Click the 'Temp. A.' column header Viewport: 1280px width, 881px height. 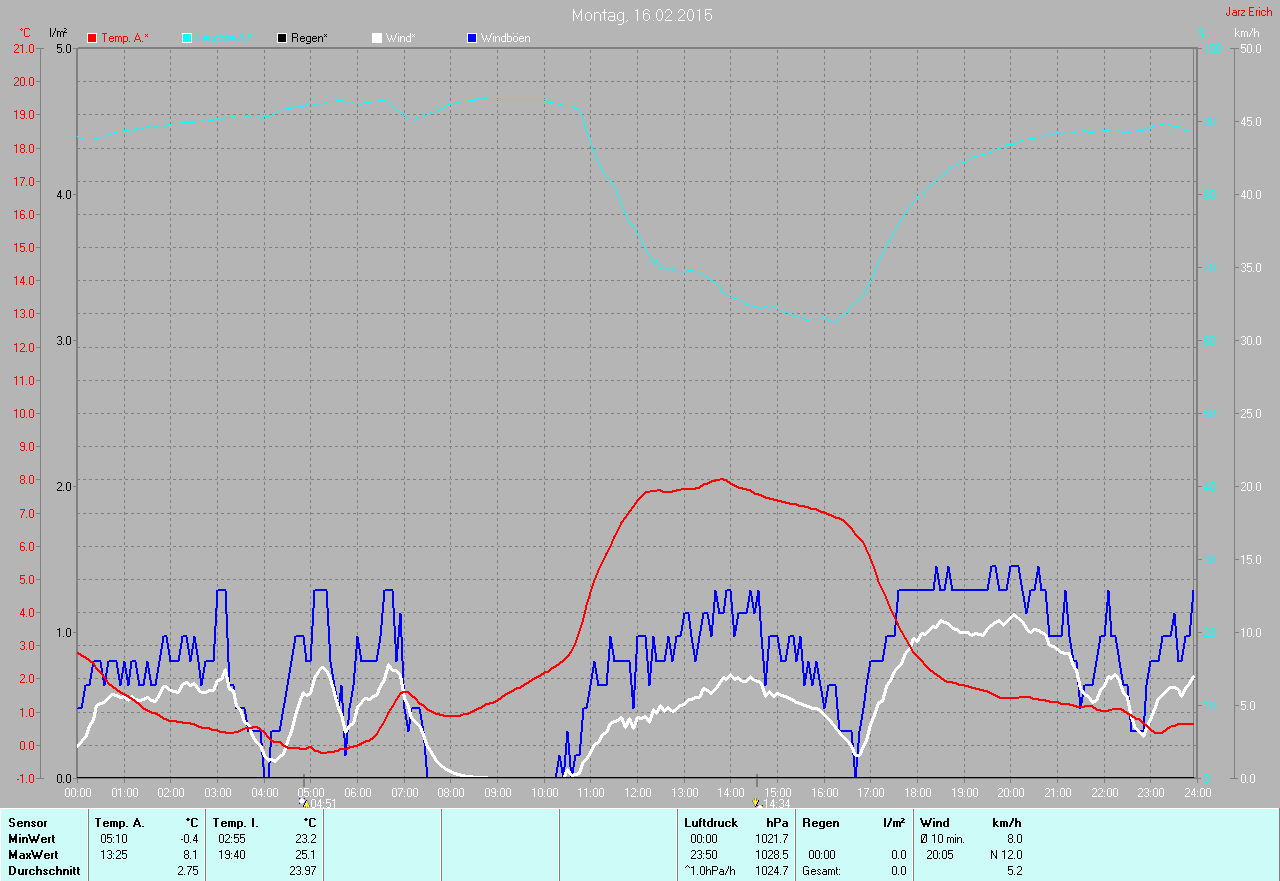click(x=120, y=823)
